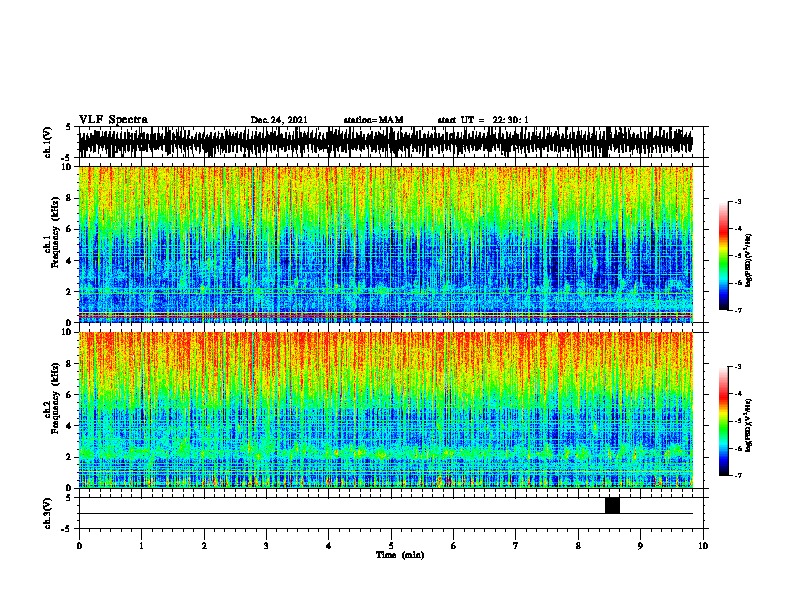The image size is (792, 612).
Task: Click the "start UT = 22:30:1" text
Action: pos(483,120)
